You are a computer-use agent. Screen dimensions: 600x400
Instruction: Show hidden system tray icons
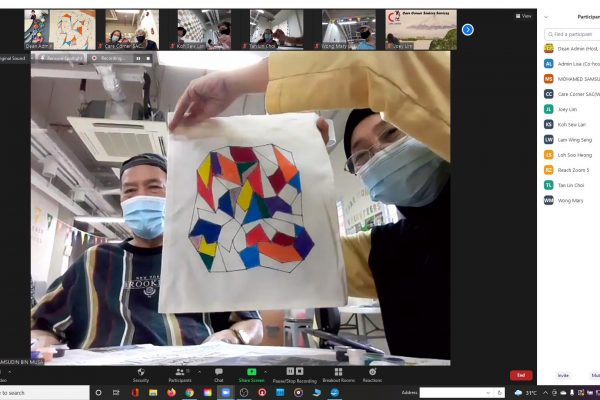[545, 393]
